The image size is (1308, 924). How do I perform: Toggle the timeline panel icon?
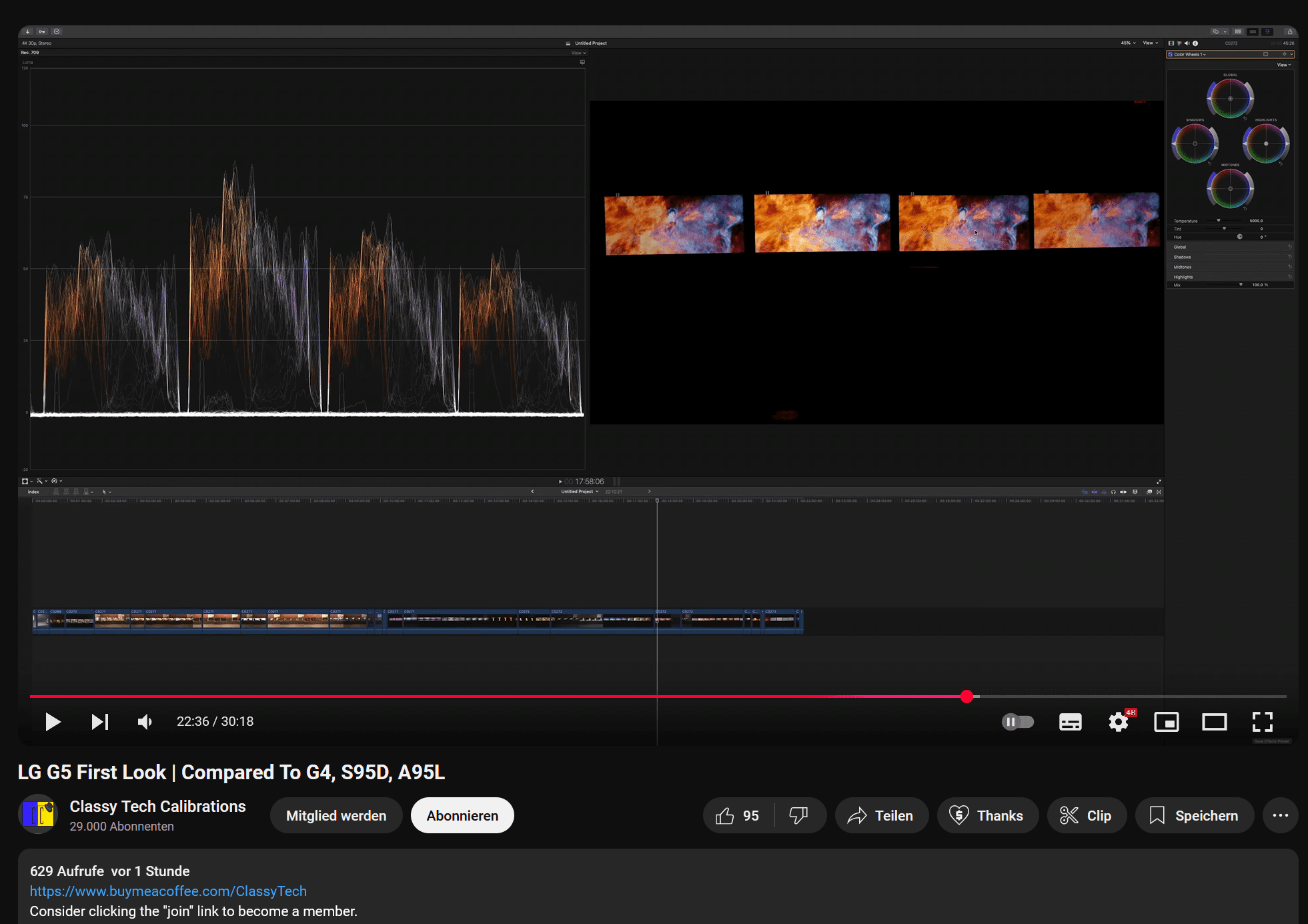pos(1253,31)
